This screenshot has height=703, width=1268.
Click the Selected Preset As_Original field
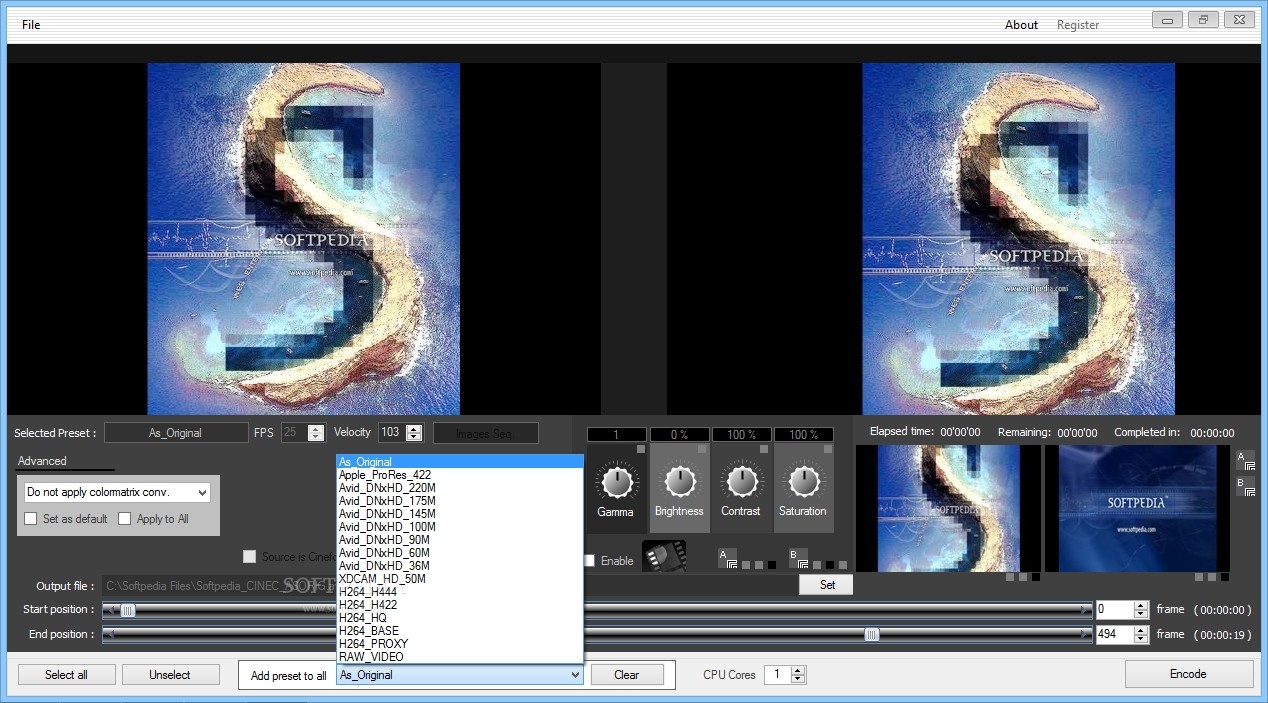pyautogui.click(x=176, y=433)
